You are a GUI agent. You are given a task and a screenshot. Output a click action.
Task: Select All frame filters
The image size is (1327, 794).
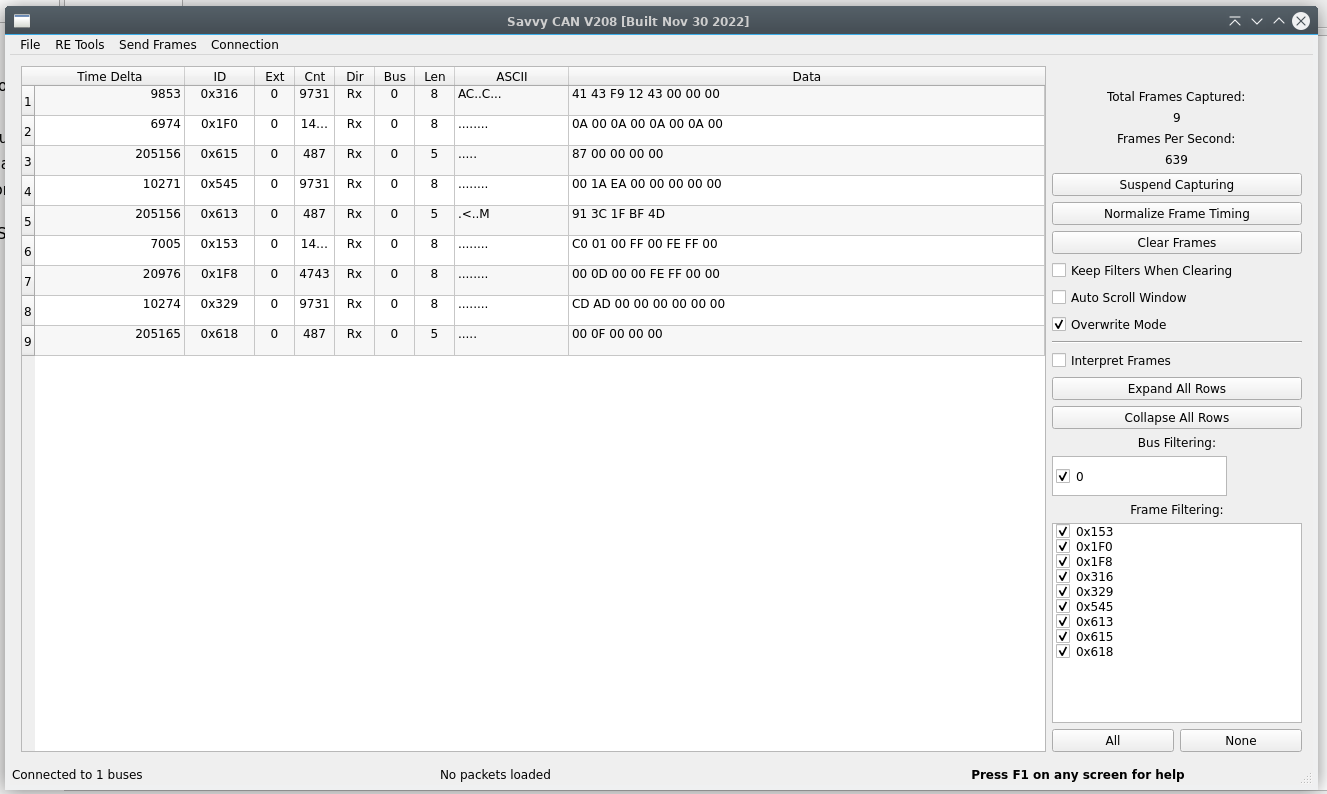[1112, 741]
